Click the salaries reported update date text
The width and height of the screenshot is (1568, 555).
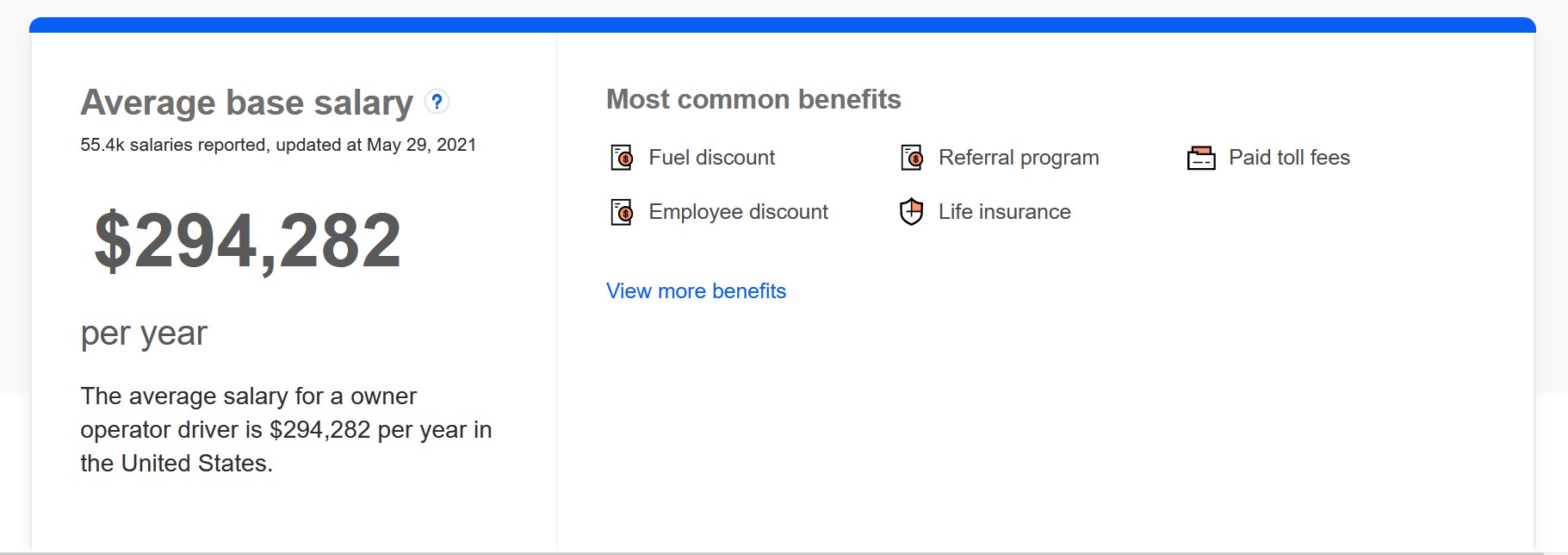click(x=278, y=145)
